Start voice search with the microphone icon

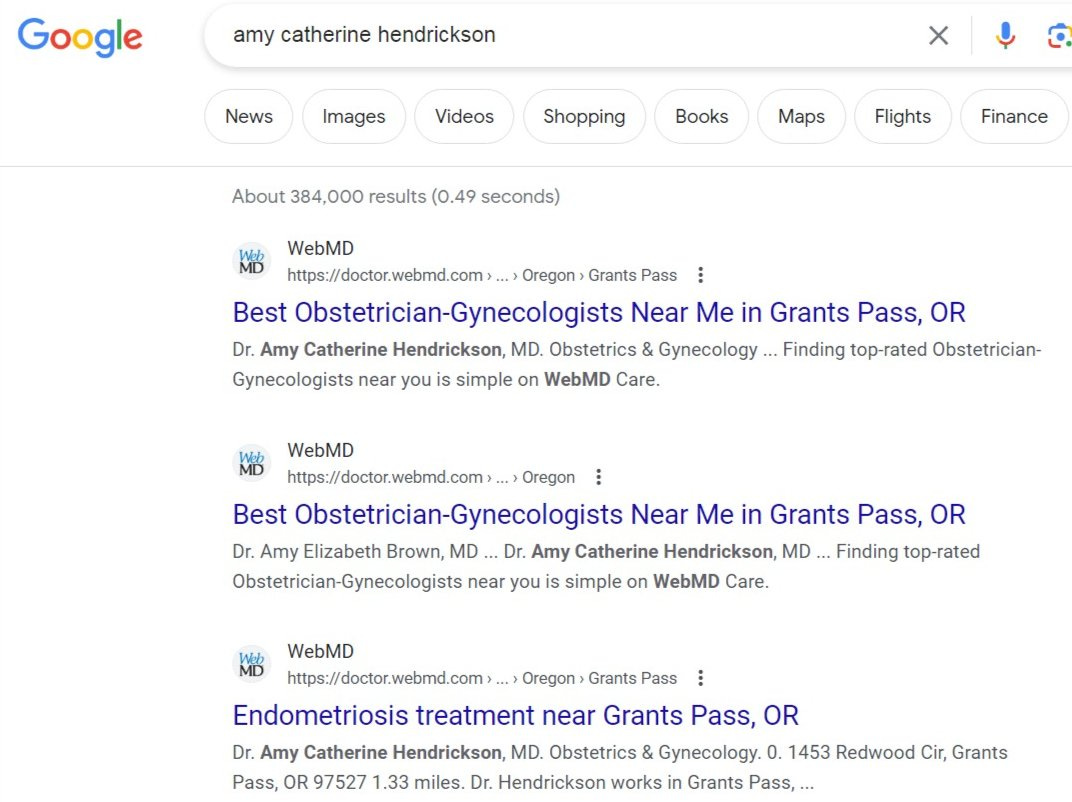1004,35
